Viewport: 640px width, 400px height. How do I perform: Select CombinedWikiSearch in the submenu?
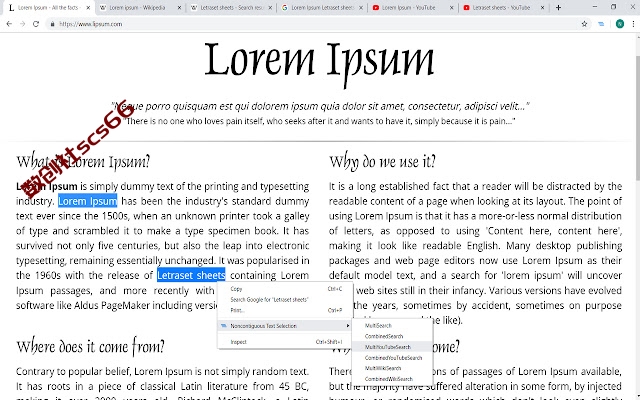click(x=392, y=379)
